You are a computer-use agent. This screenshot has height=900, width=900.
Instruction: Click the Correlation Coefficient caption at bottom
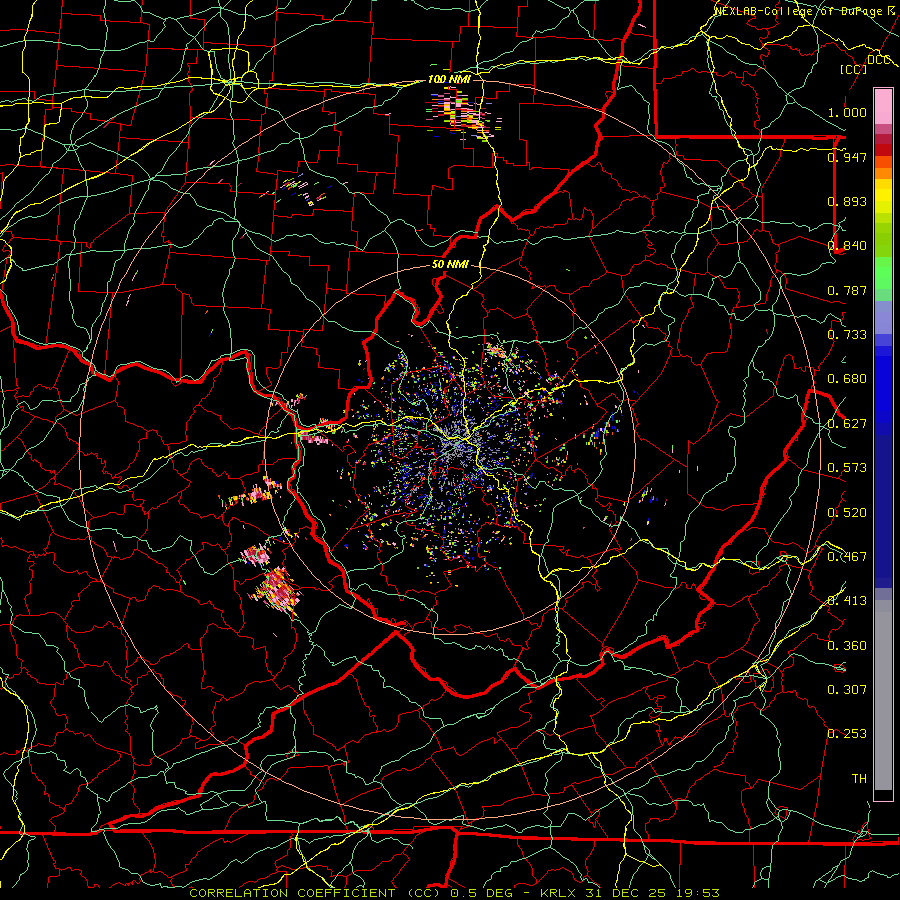(x=454, y=893)
